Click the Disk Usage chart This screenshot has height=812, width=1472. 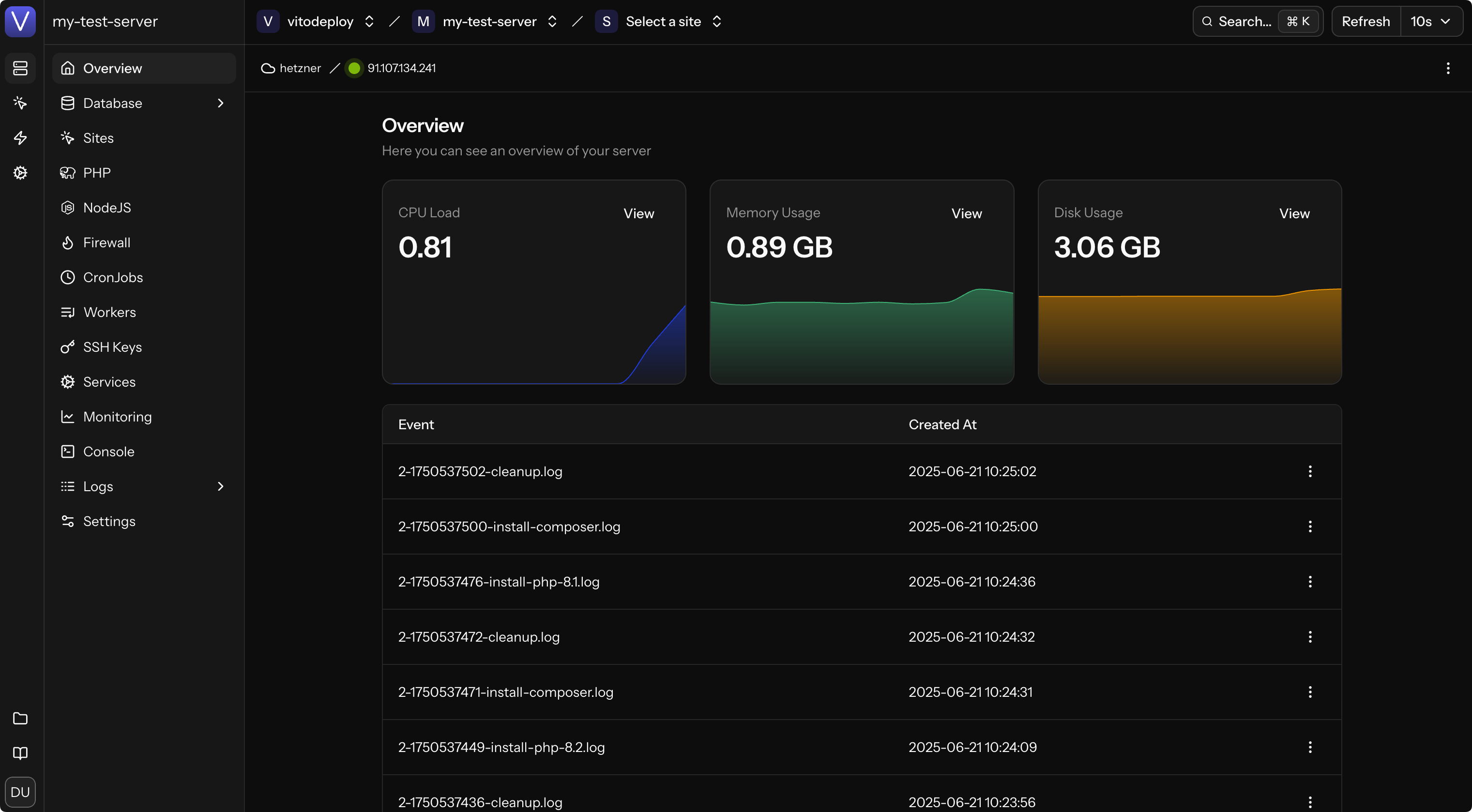click(x=1190, y=336)
